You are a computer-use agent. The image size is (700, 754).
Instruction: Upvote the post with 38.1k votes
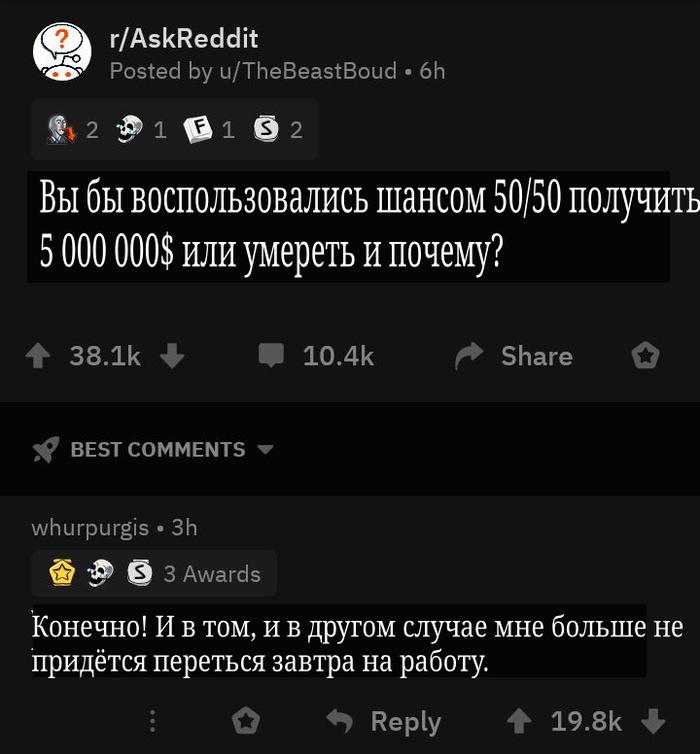[38, 357]
